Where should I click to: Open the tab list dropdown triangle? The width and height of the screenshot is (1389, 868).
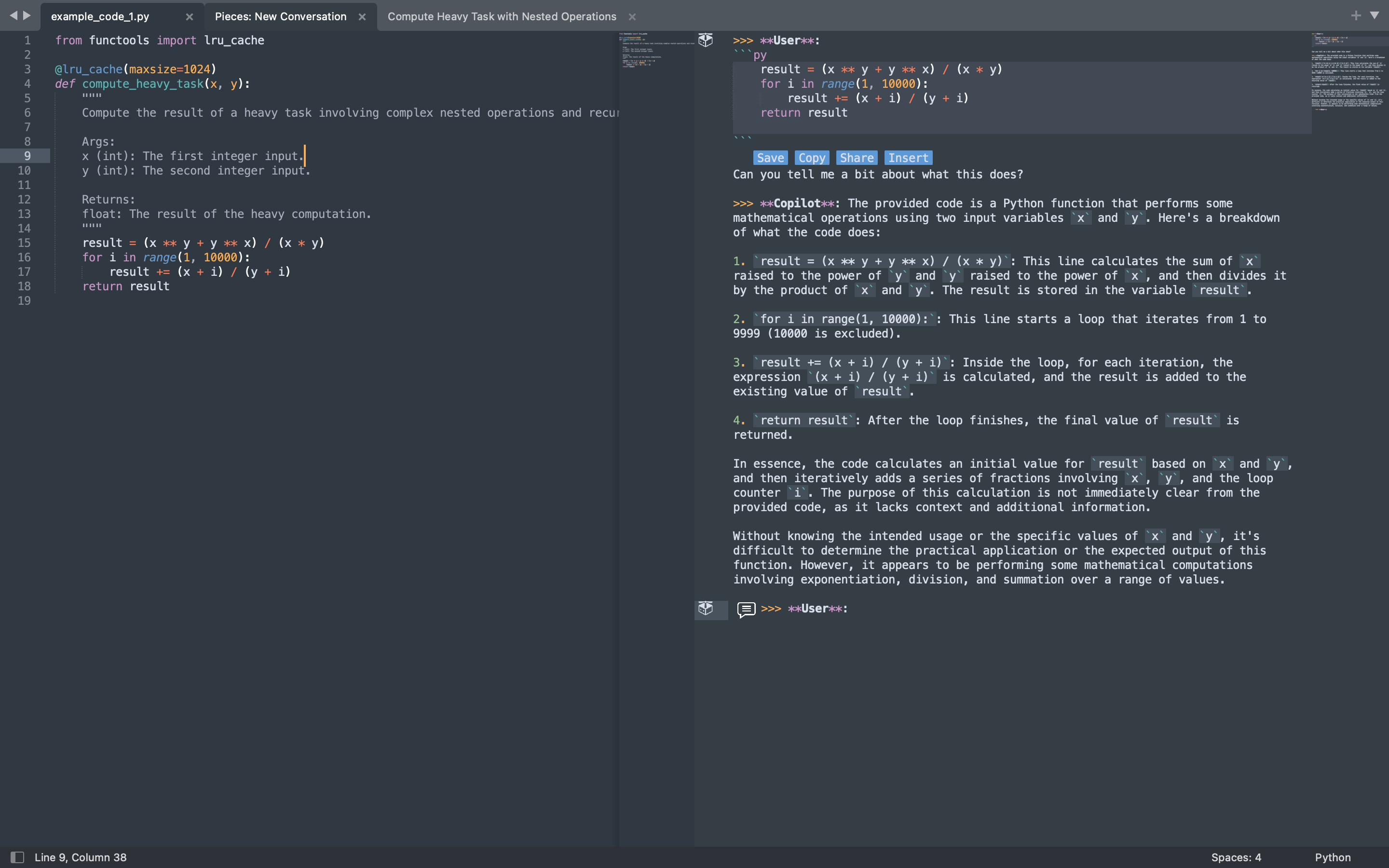pos(1375,15)
